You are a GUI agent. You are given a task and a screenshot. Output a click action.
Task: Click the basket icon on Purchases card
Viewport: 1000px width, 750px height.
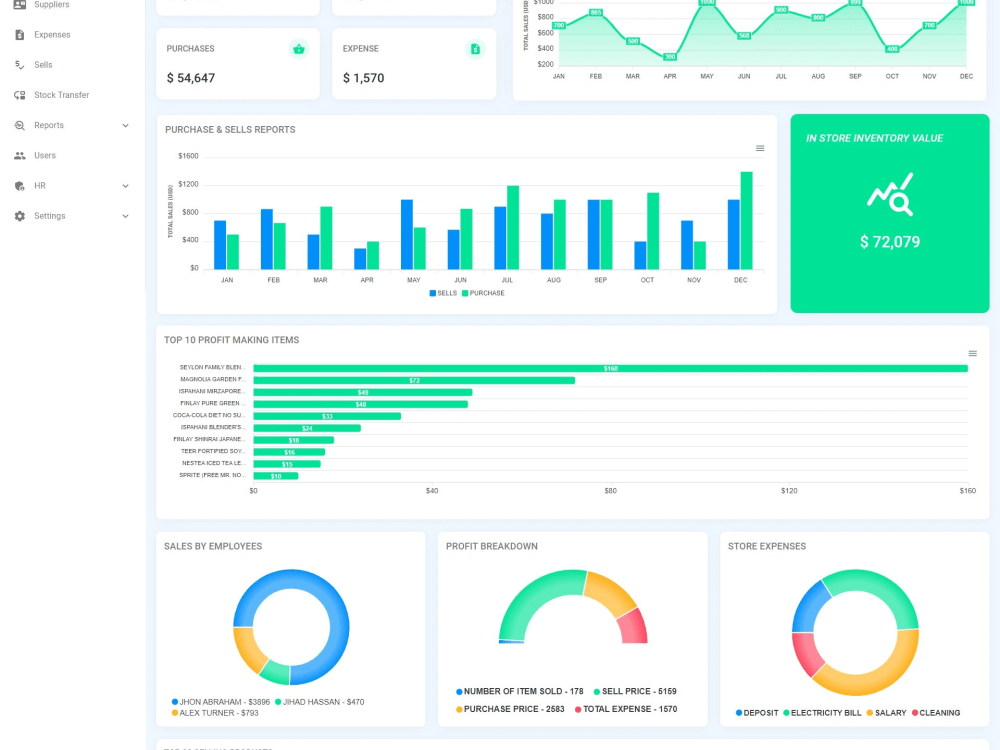(x=298, y=49)
